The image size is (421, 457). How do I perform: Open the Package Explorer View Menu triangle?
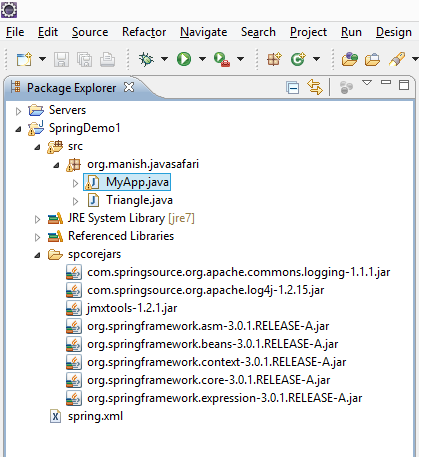(367, 82)
